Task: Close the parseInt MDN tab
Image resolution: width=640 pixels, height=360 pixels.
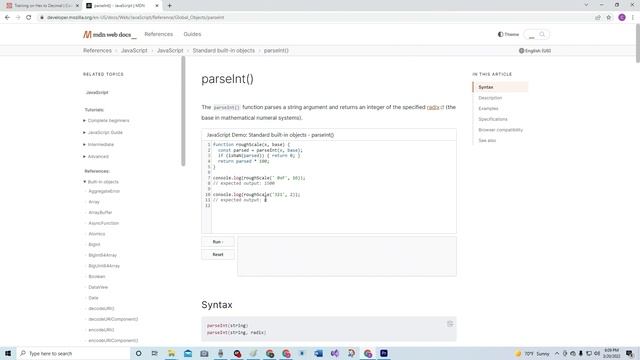Action: coord(157,6)
